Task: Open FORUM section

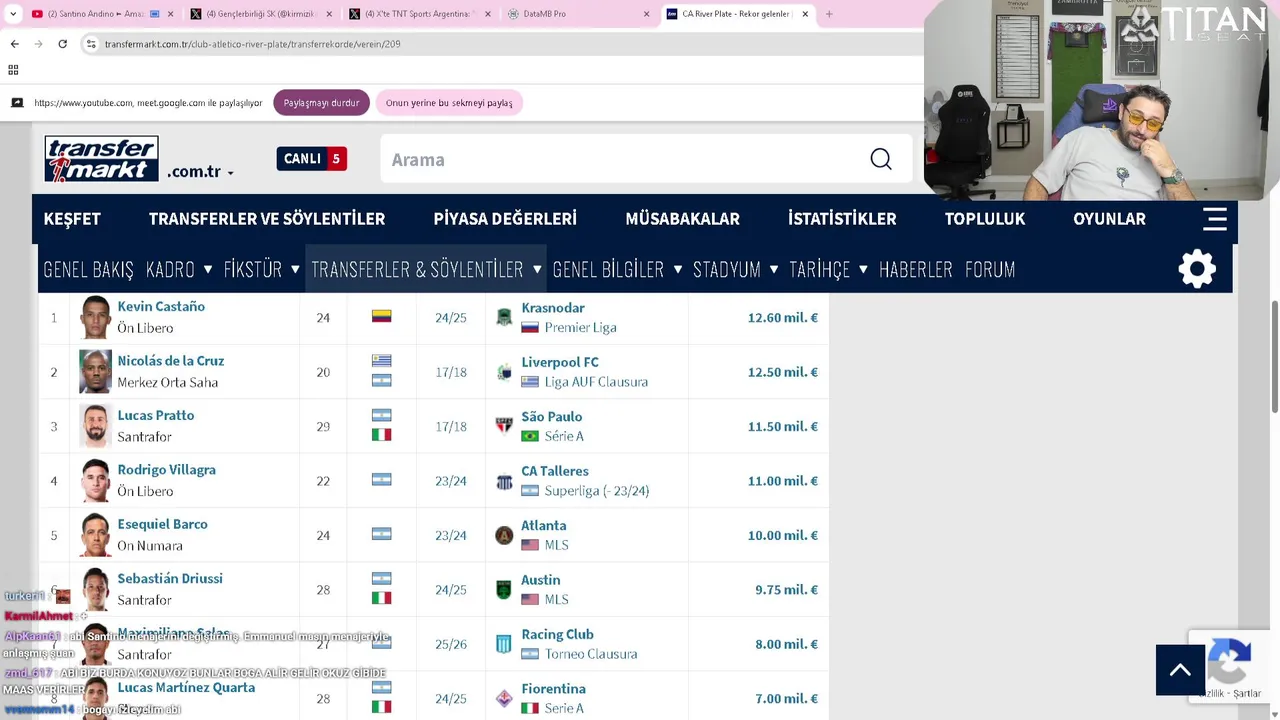Action: (990, 269)
